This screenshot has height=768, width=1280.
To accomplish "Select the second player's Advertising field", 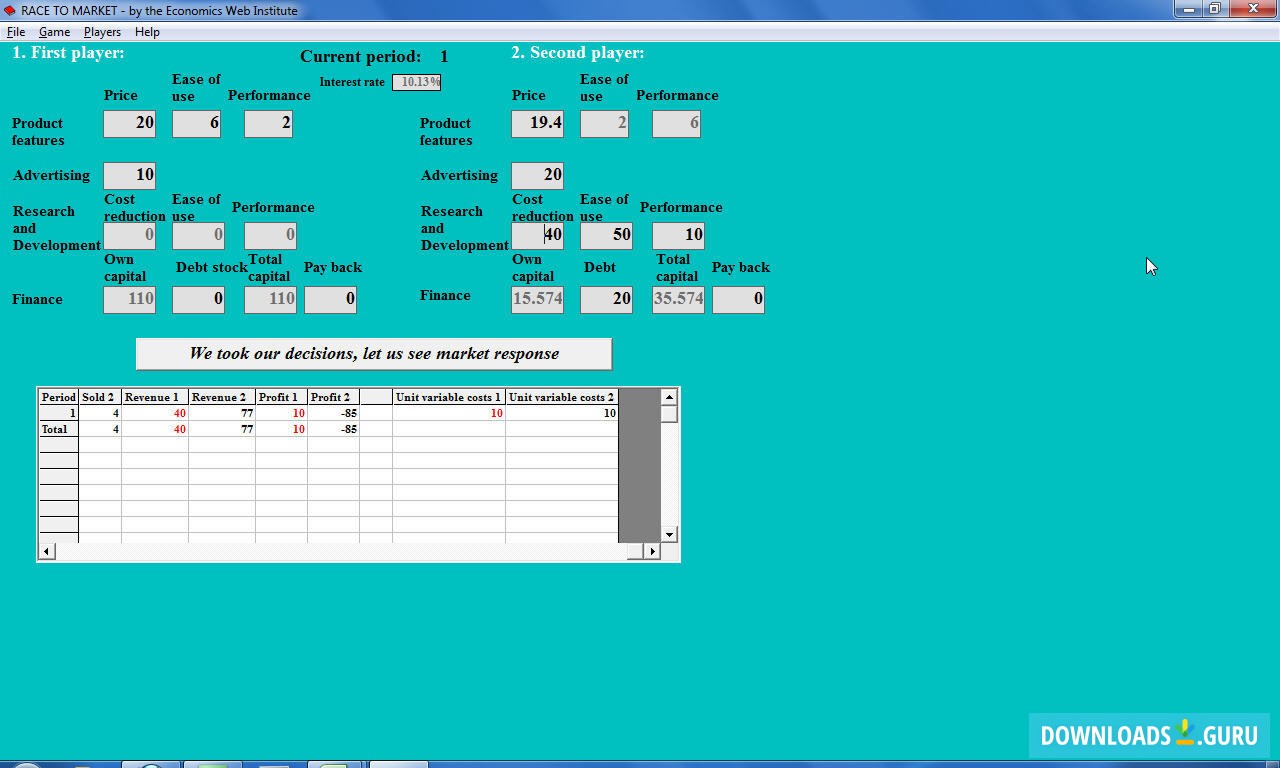I will (537, 175).
